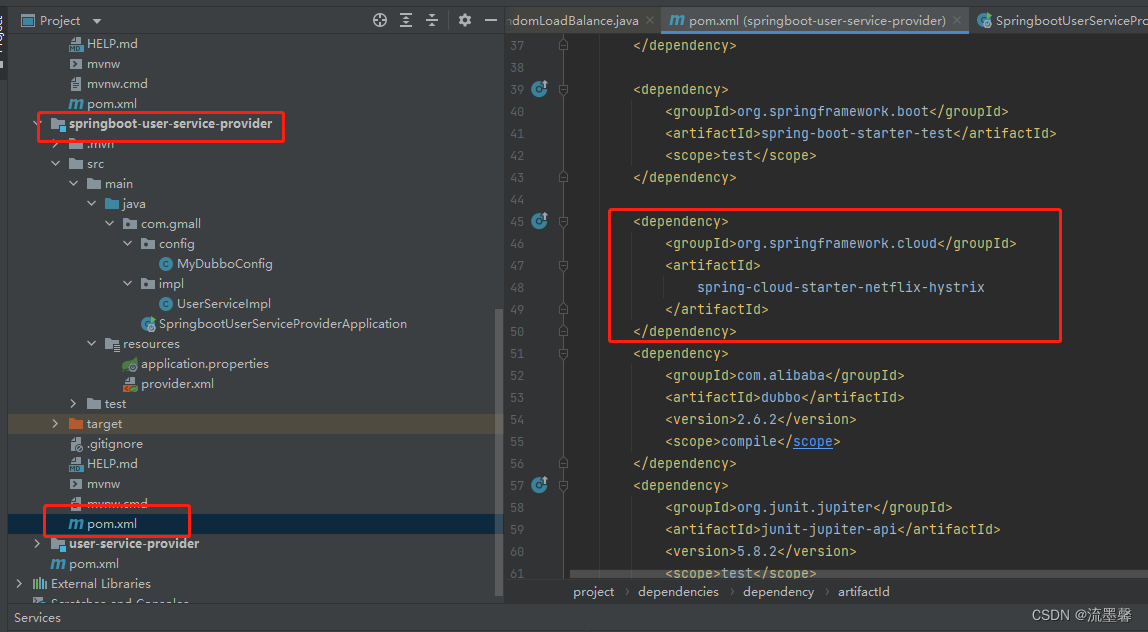Screen dimensions: 1148x632
Task: Open the Project view dropdown
Action: pyautogui.click(x=97, y=21)
